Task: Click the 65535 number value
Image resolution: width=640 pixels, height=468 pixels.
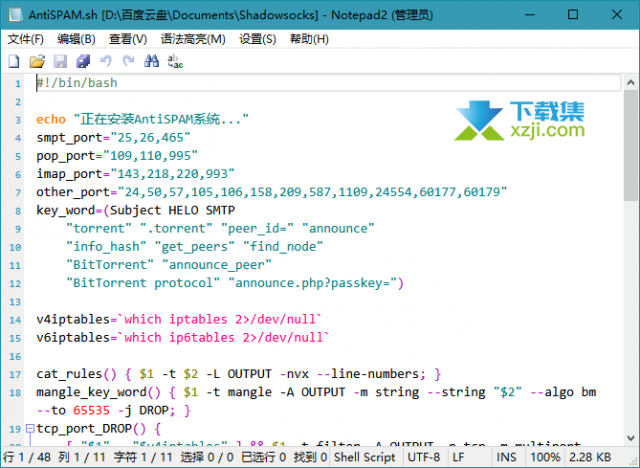Action: (x=91, y=410)
